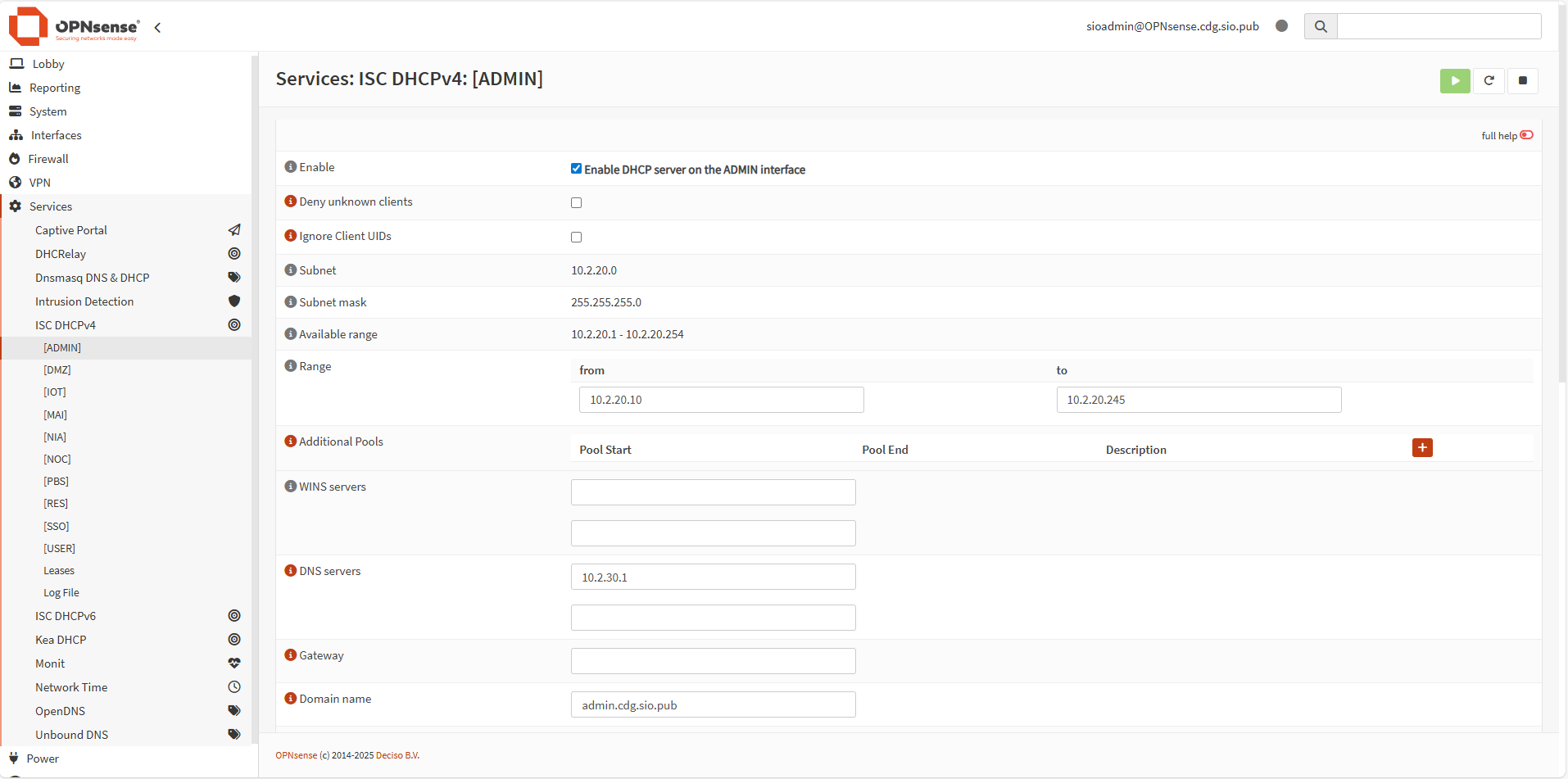Check the Deny unknown clients box

coord(576,202)
